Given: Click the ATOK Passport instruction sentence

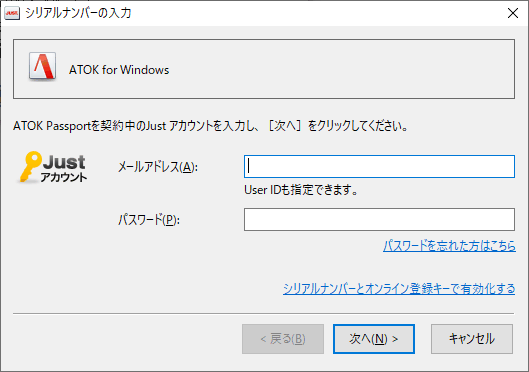Looking at the screenshot, I should [211, 126].
